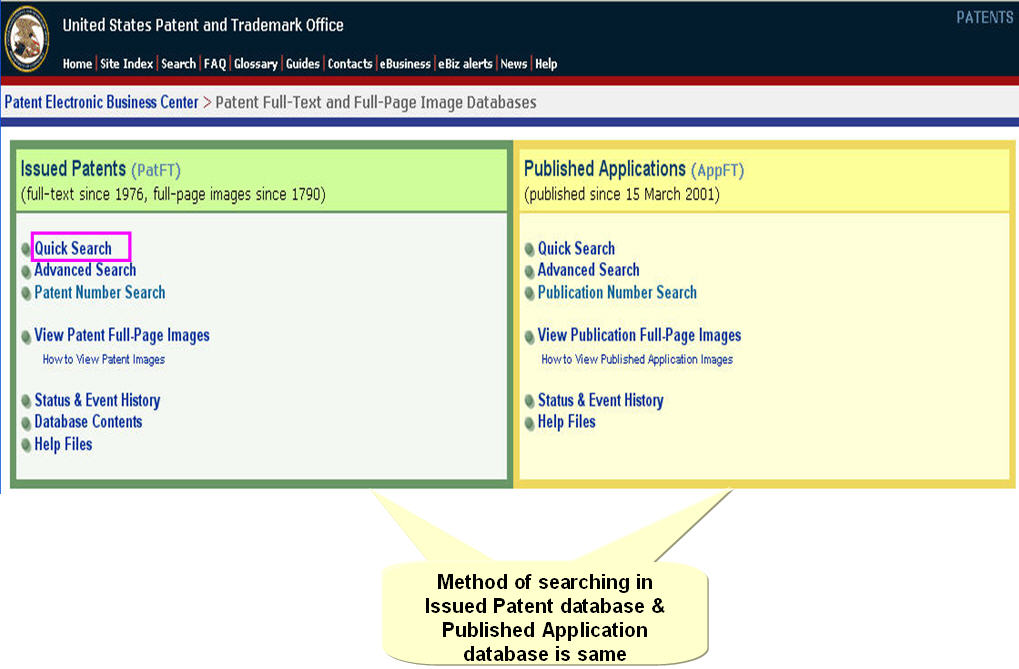Open Advanced Search under Issued Patents
The width and height of the screenshot is (1019, 669).
[x=85, y=270]
